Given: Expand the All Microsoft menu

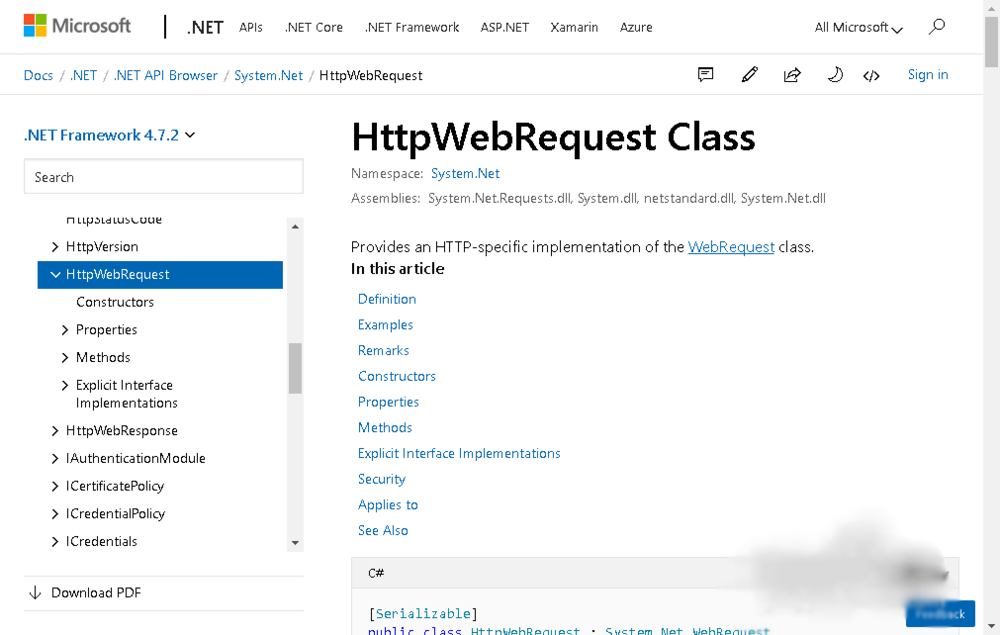Looking at the screenshot, I should pyautogui.click(x=858, y=28).
